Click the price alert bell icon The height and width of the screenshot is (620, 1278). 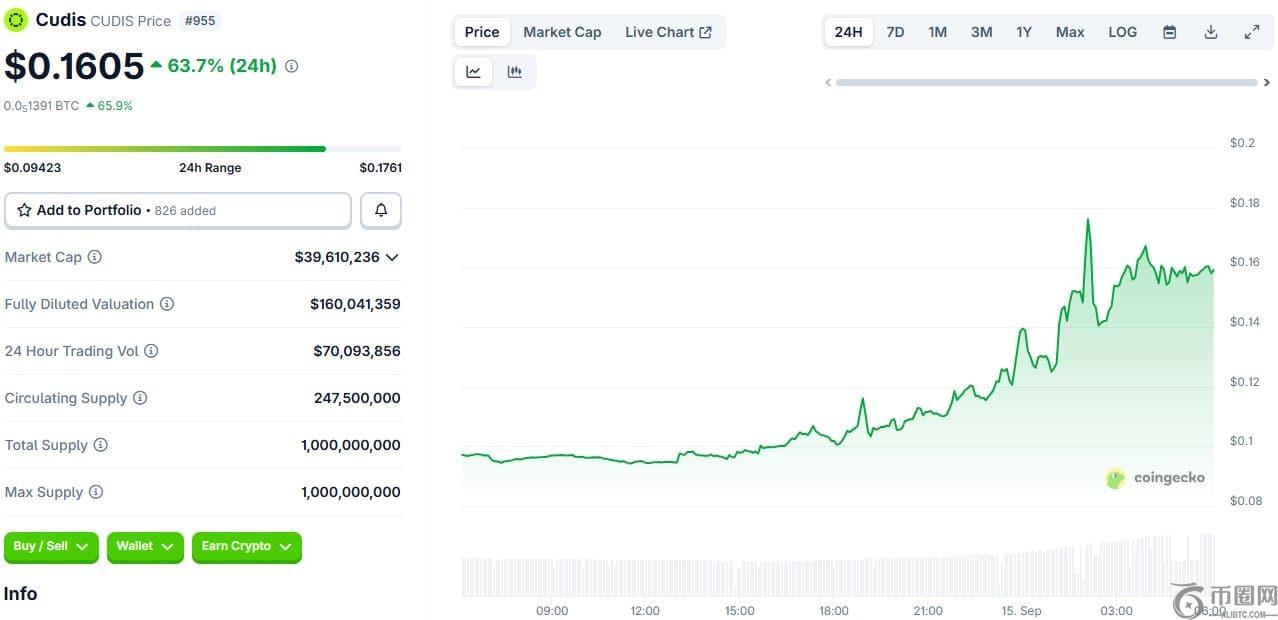pos(381,210)
